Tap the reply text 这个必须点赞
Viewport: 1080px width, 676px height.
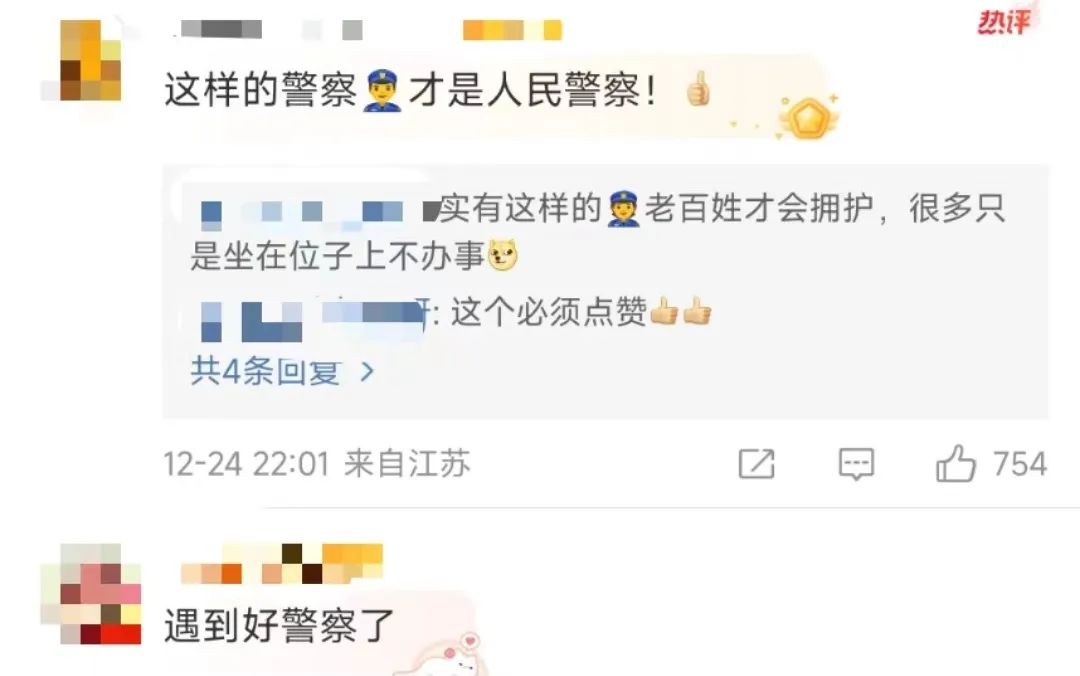(549, 313)
